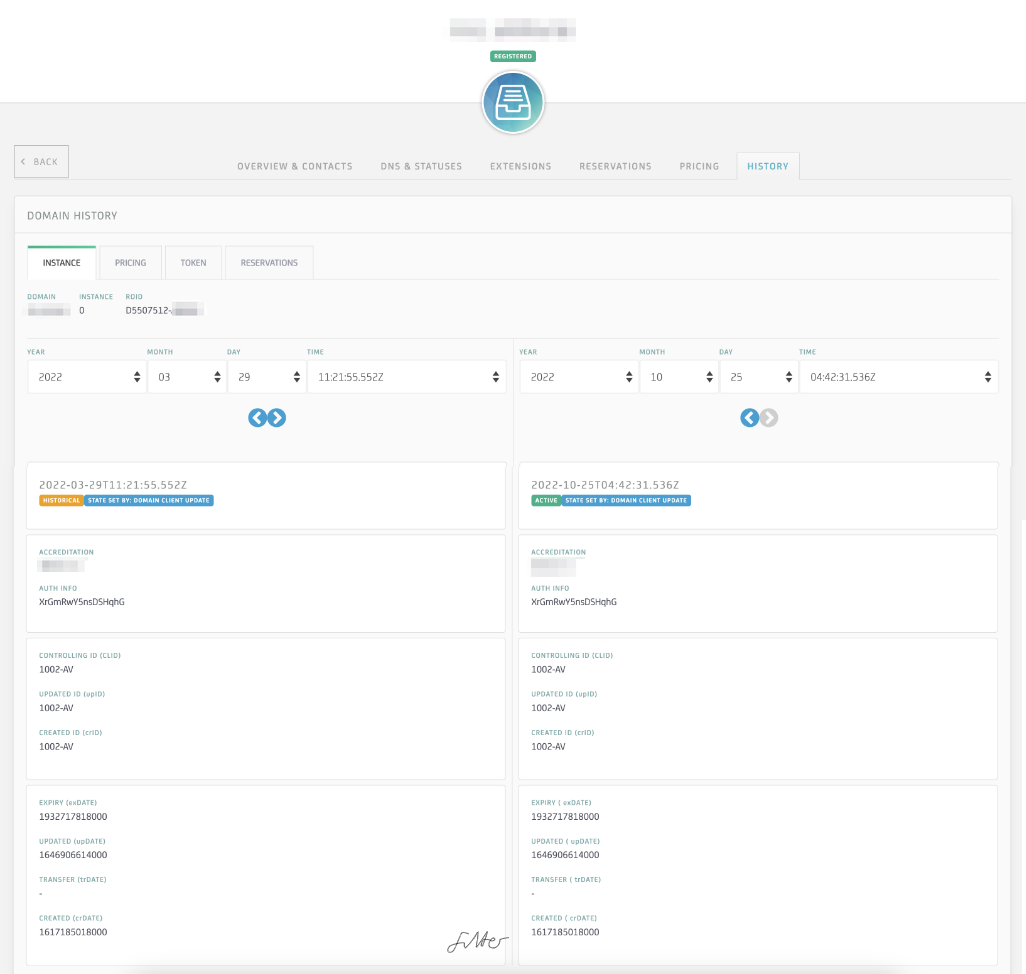Open the right Time dropdown 04:42:31.536Z

pos(899,377)
